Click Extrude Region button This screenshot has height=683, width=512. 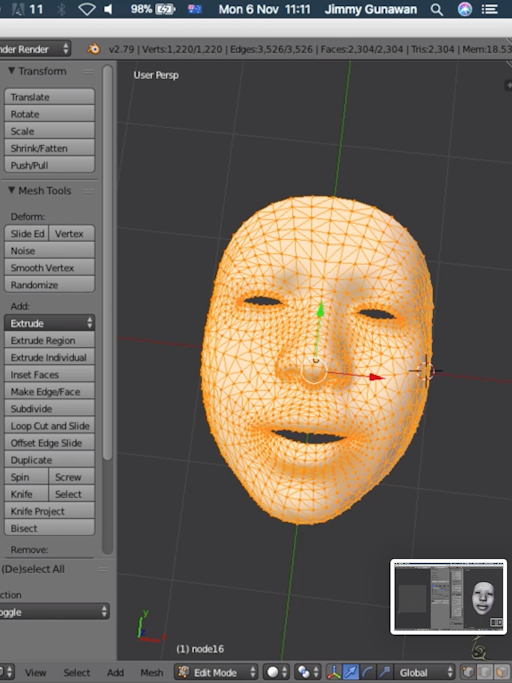[x=49, y=340]
